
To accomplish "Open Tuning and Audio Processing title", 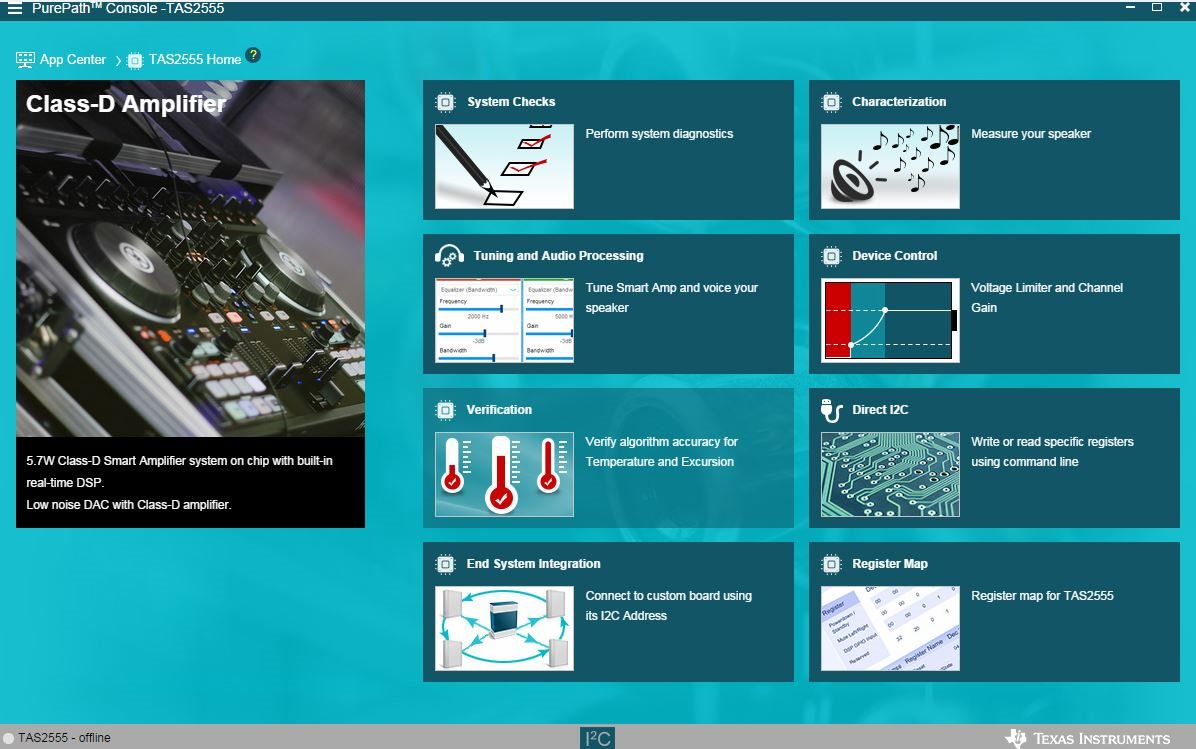I will pyautogui.click(x=558, y=256).
